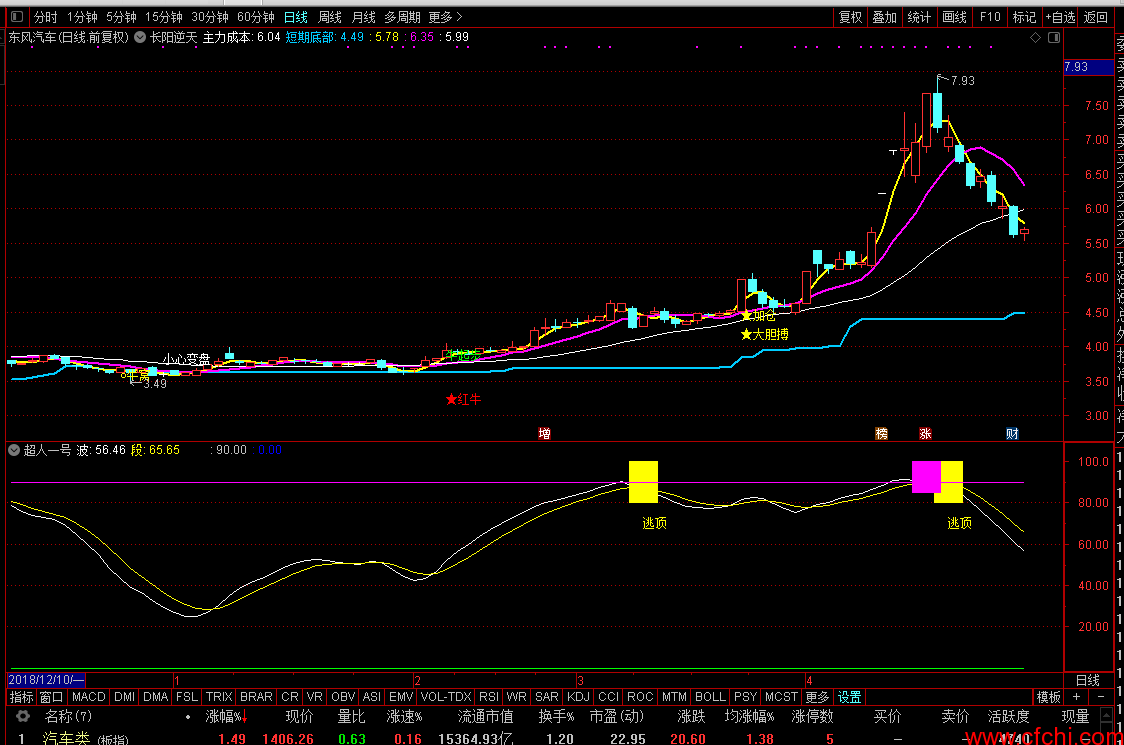Expand 更多 time period options

tap(445, 17)
